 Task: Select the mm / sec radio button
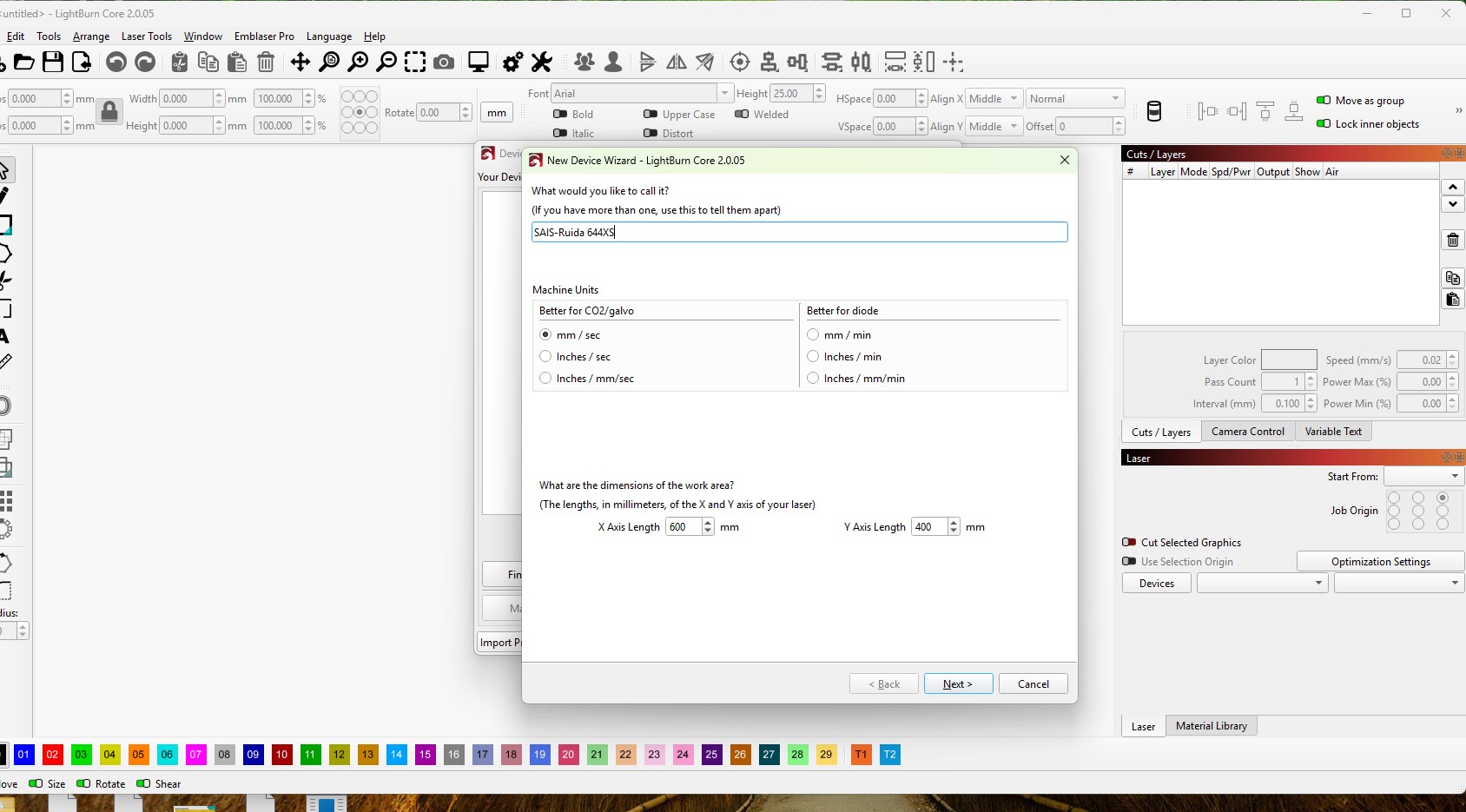[x=545, y=334]
